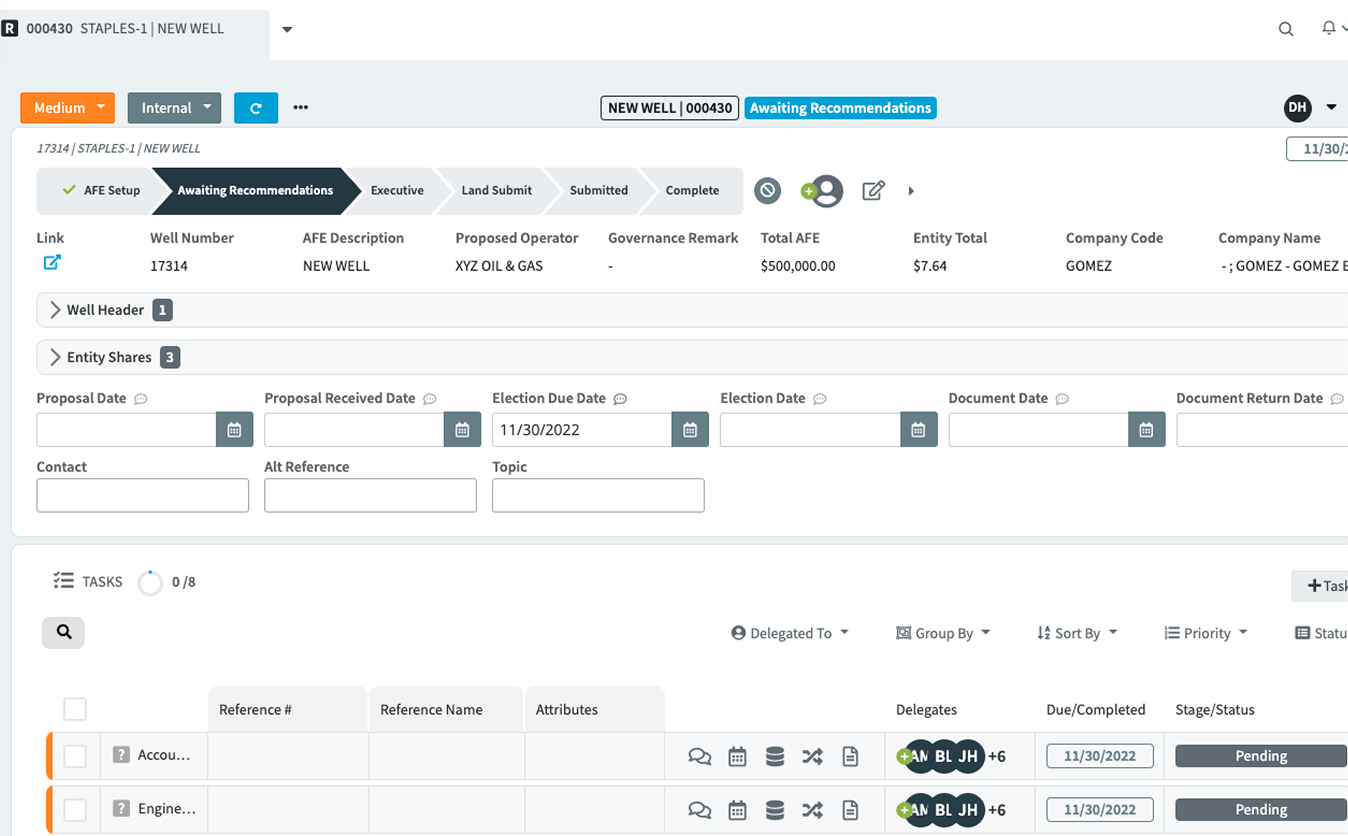Open dropdown arrow beside the STAPLES-1 tab

(287, 30)
